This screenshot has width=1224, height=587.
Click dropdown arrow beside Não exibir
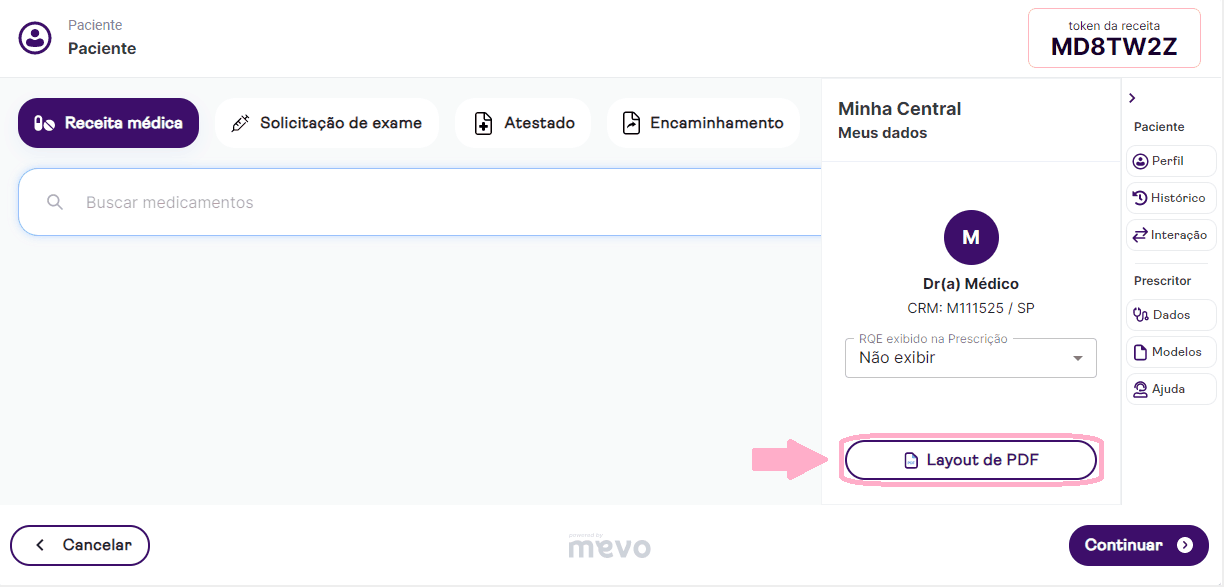coord(1077,358)
